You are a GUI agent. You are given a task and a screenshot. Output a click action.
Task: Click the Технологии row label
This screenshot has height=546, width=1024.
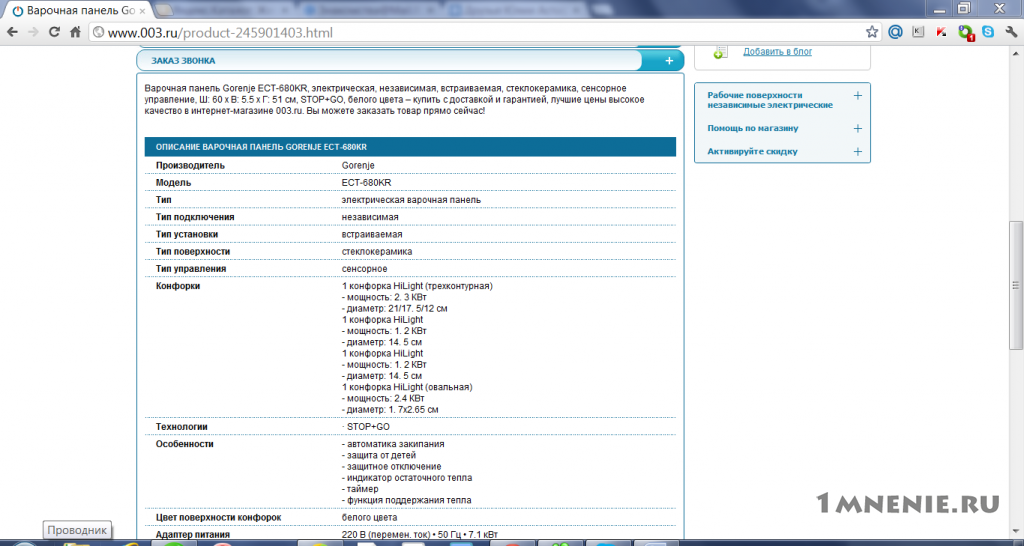(x=182, y=427)
